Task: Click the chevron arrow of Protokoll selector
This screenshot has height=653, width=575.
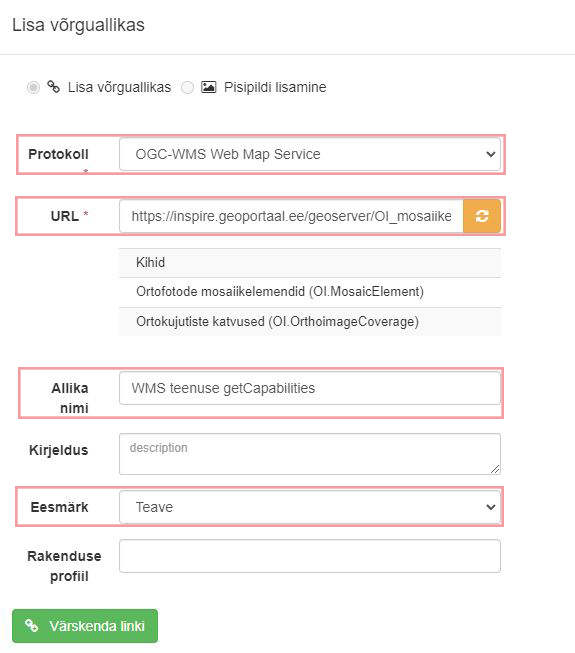Action: pyautogui.click(x=490, y=154)
